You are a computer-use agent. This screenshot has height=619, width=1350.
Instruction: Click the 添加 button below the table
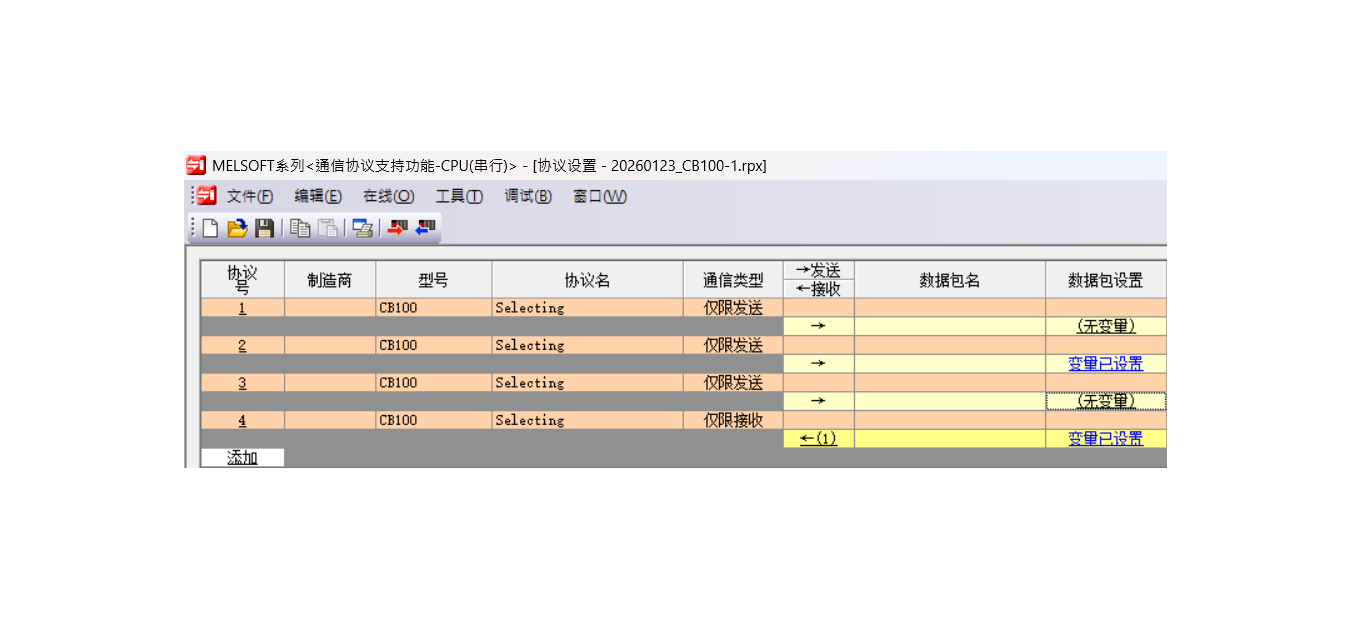tap(242, 458)
